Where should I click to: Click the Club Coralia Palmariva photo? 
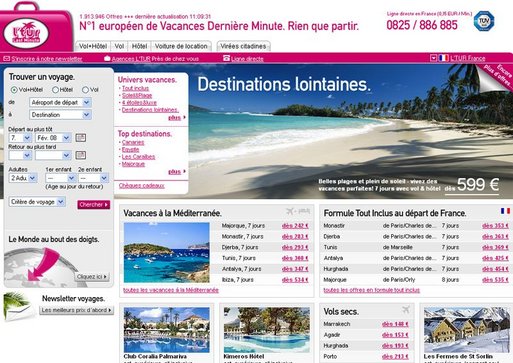pyautogui.click(x=167, y=330)
